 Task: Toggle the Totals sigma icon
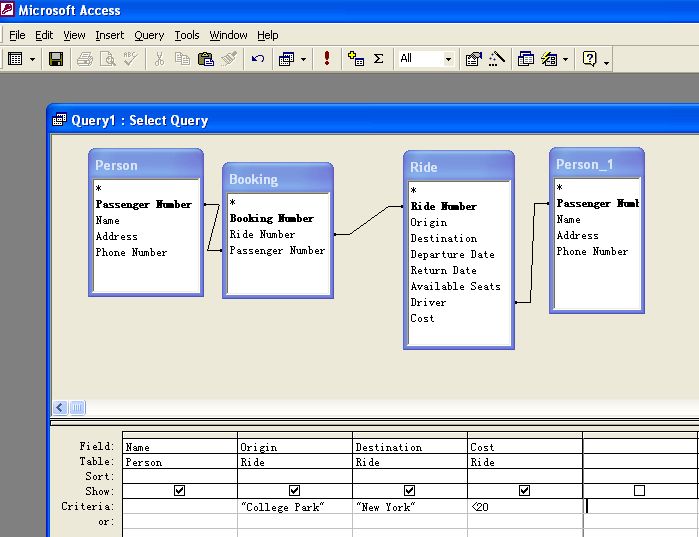click(x=378, y=59)
